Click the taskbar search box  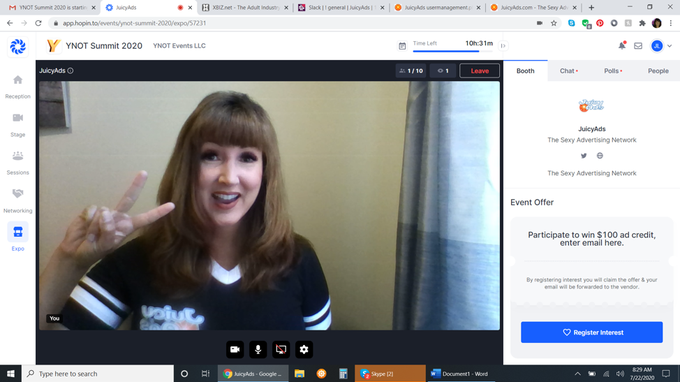click(98, 373)
